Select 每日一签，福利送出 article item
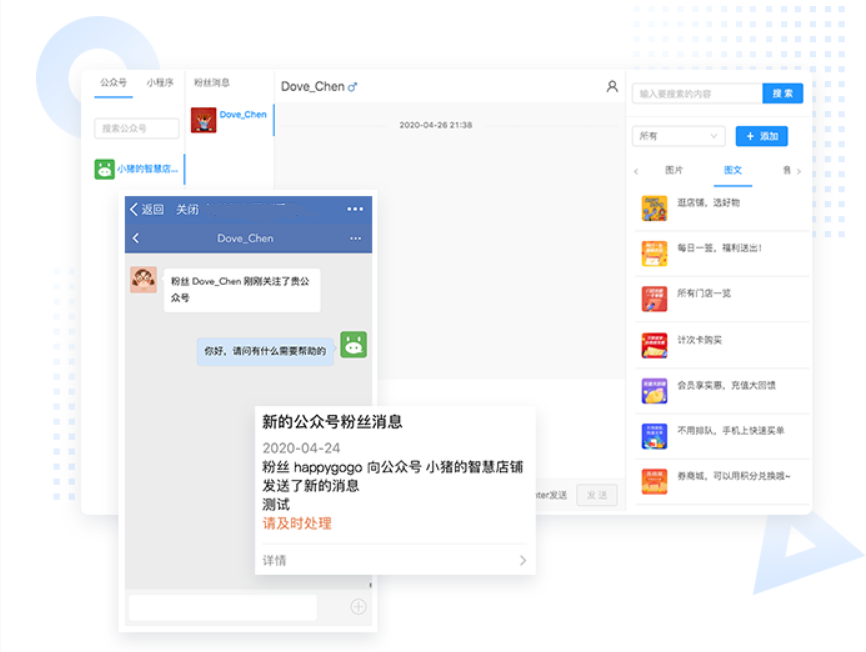The height and width of the screenshot is (652, 866). (x=721, y=254)
